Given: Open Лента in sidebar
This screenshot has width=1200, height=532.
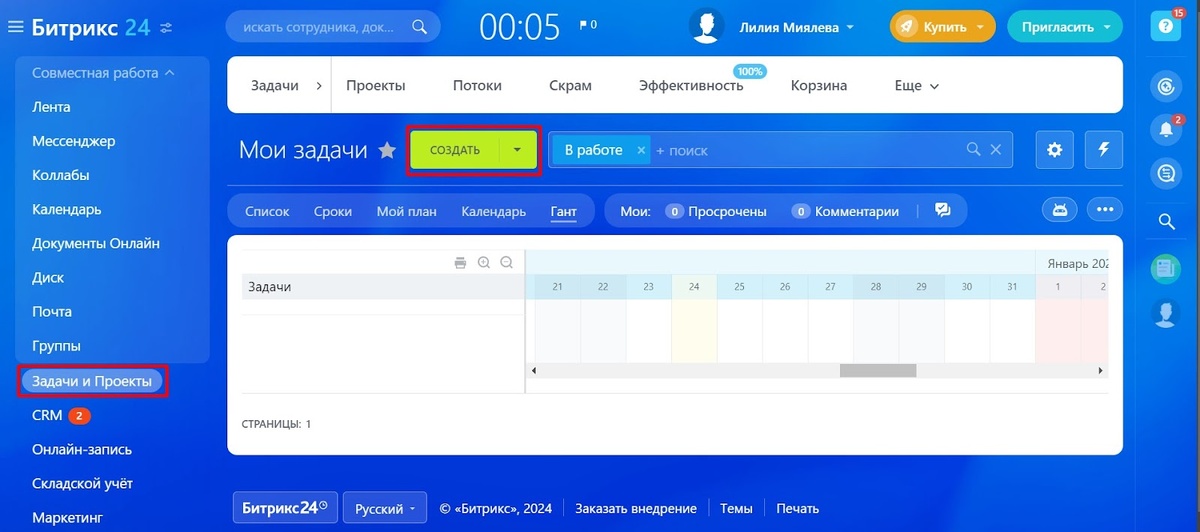Looking at the screenshot, I should pos(51,107).
